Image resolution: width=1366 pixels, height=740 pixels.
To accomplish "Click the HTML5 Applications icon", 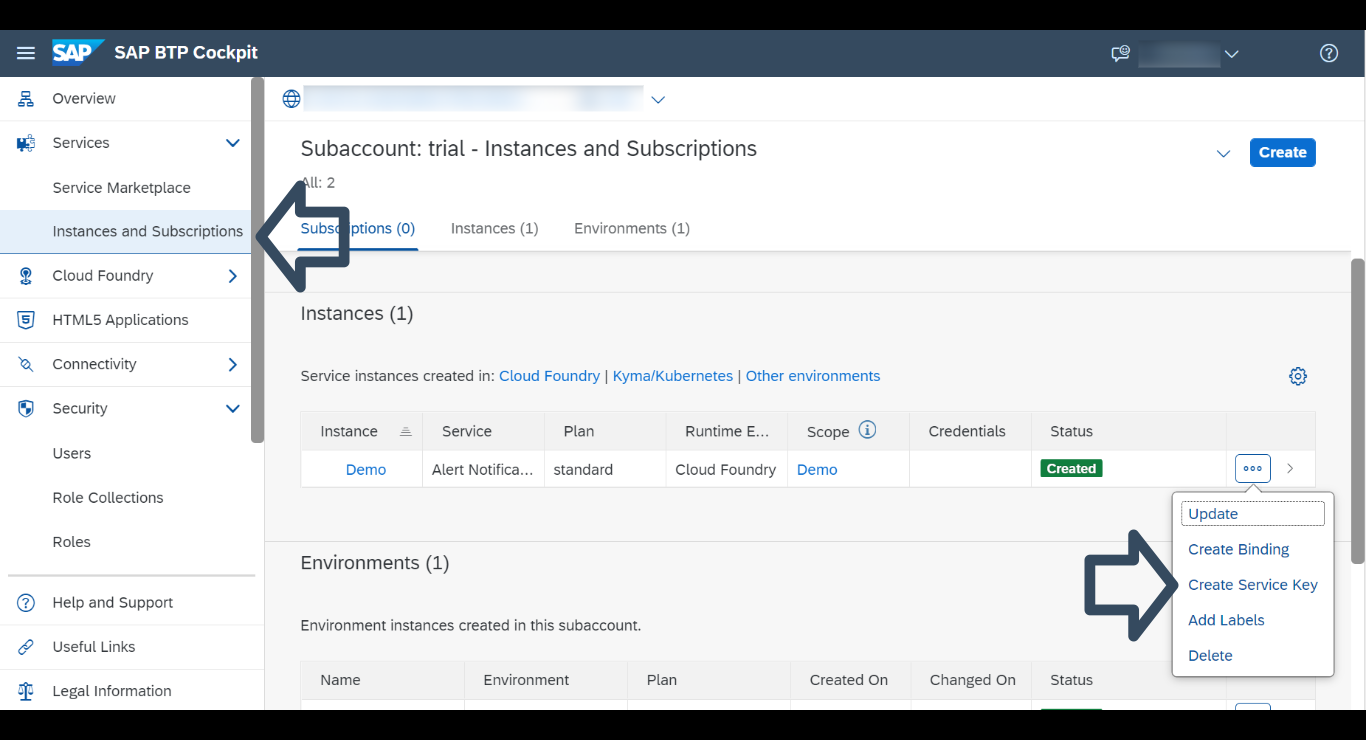I will [x=26, y=320].
